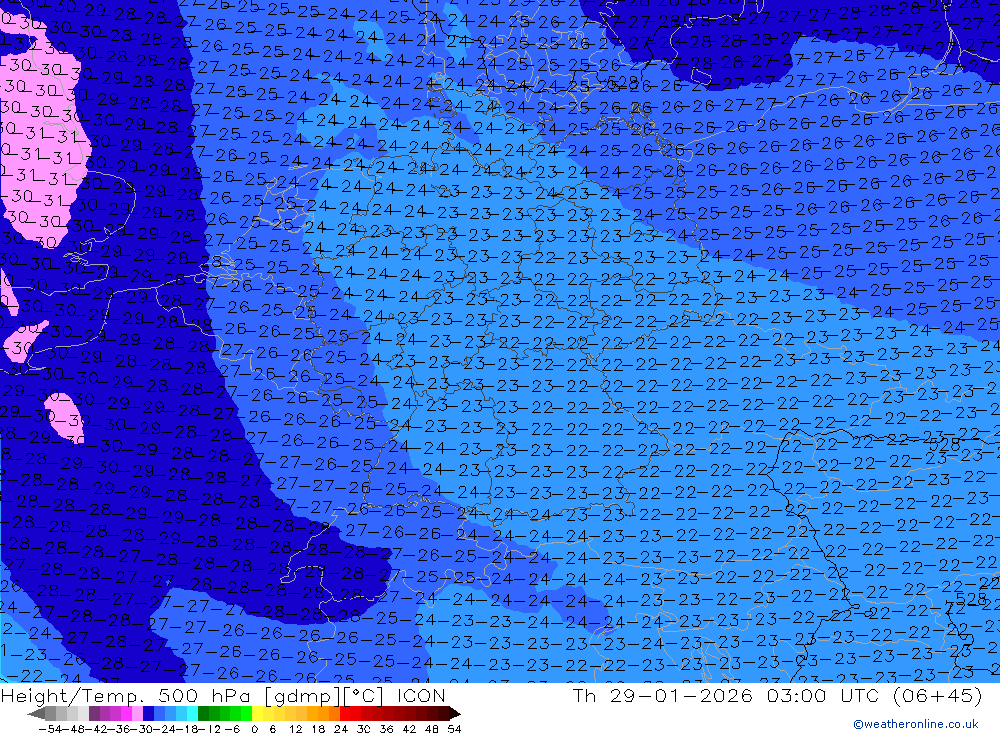Screen dimensions: 1000x733
Task: Click the '-54' legend scale label
Action: click(50, 729)
